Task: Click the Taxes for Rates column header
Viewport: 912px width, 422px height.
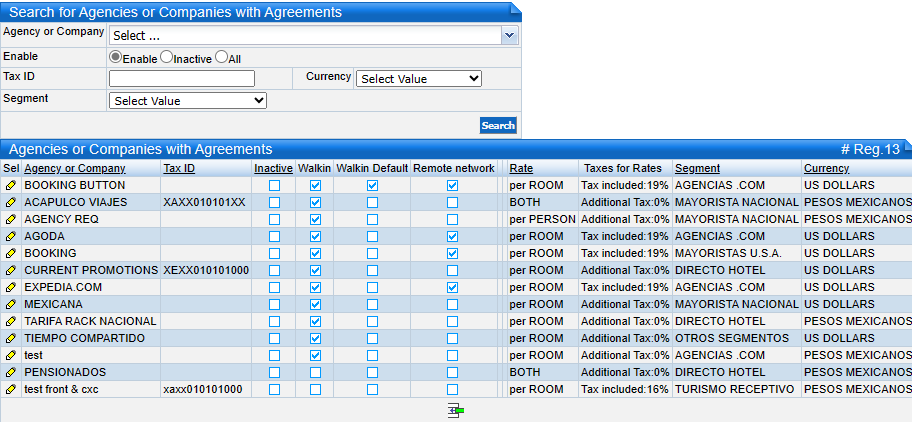Action: click(x=623, y=169)
